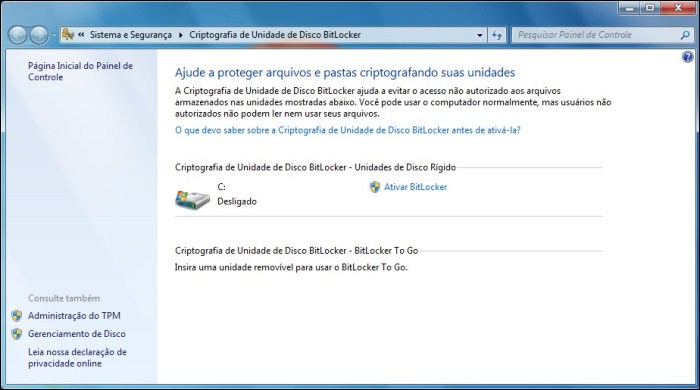Click the magnifier search icon
Image resolution: width=700 pixels, height=390 pixels.
[x=685, y=35]
